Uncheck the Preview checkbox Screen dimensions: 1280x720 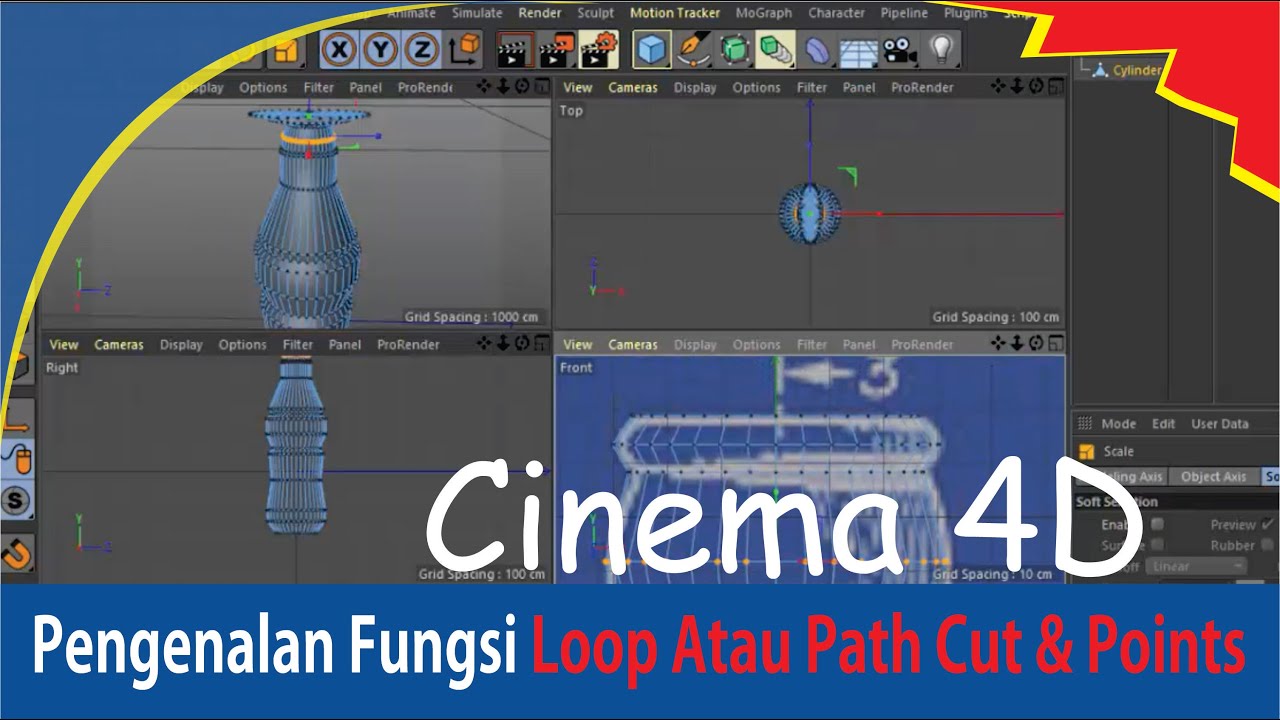(x=1268, y=524)
